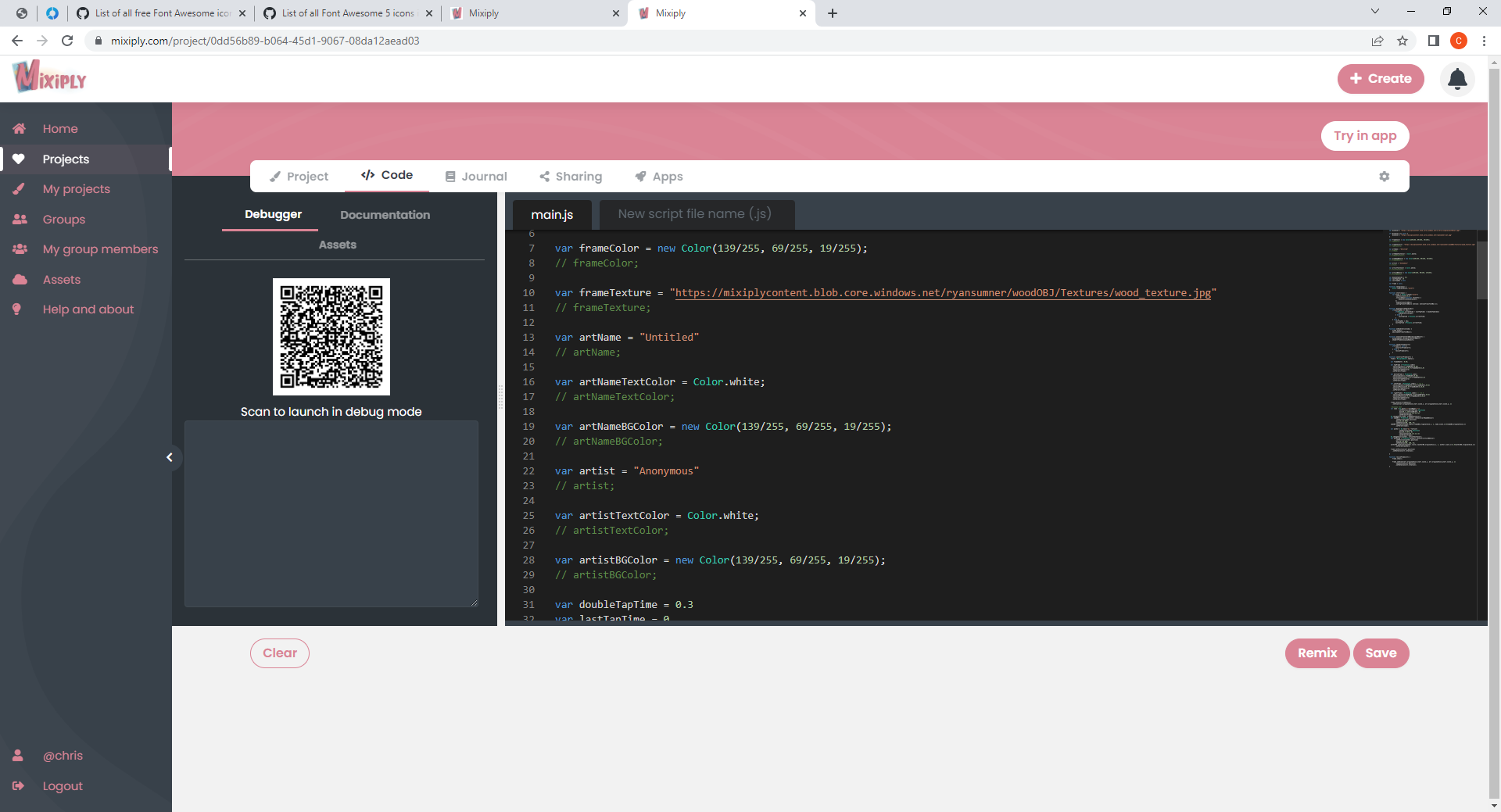This screenshot has height=812, width=1501.
Task: Click the Mixiply logo
Action: tap(49, 77)
